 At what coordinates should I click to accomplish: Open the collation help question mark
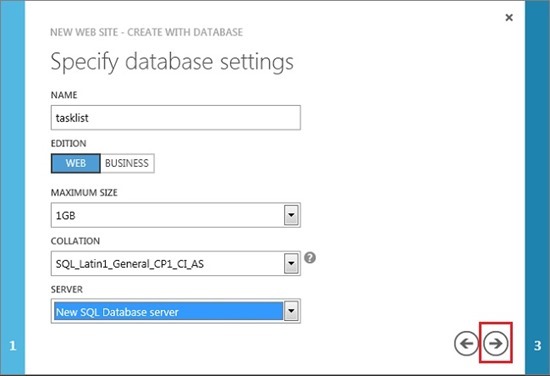(310, 258)
